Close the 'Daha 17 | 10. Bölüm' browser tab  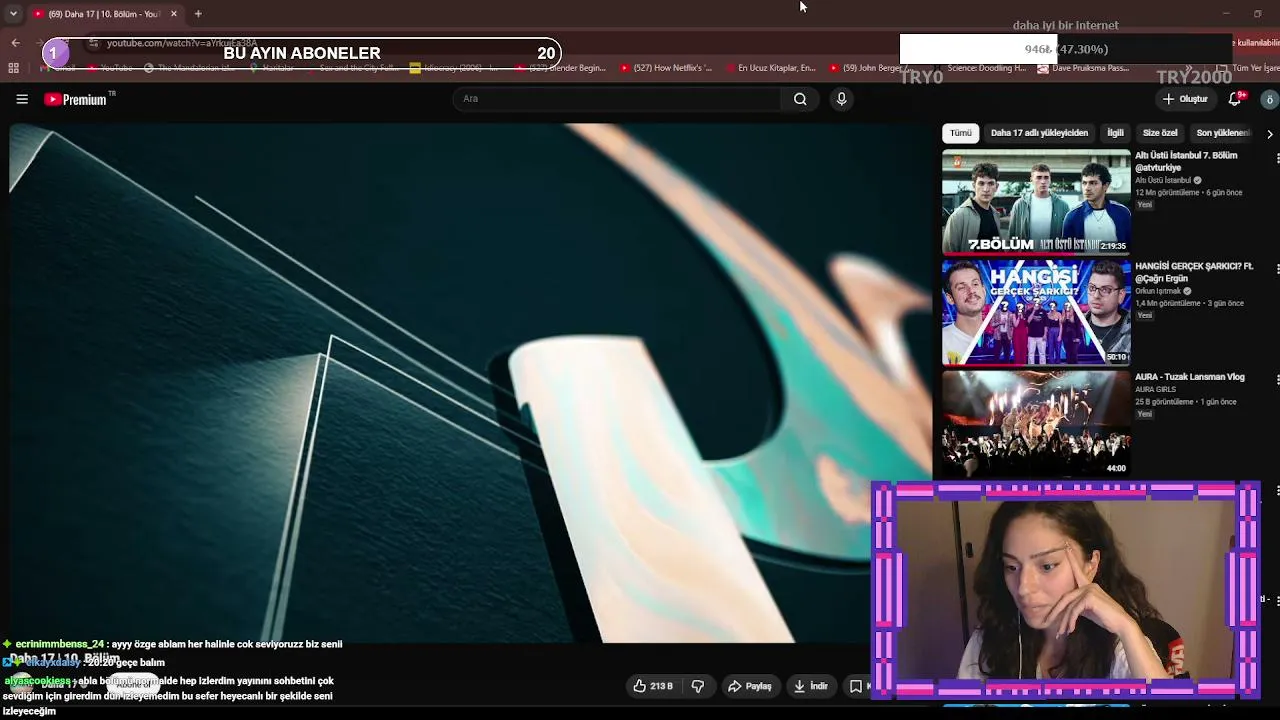point(173,14)
